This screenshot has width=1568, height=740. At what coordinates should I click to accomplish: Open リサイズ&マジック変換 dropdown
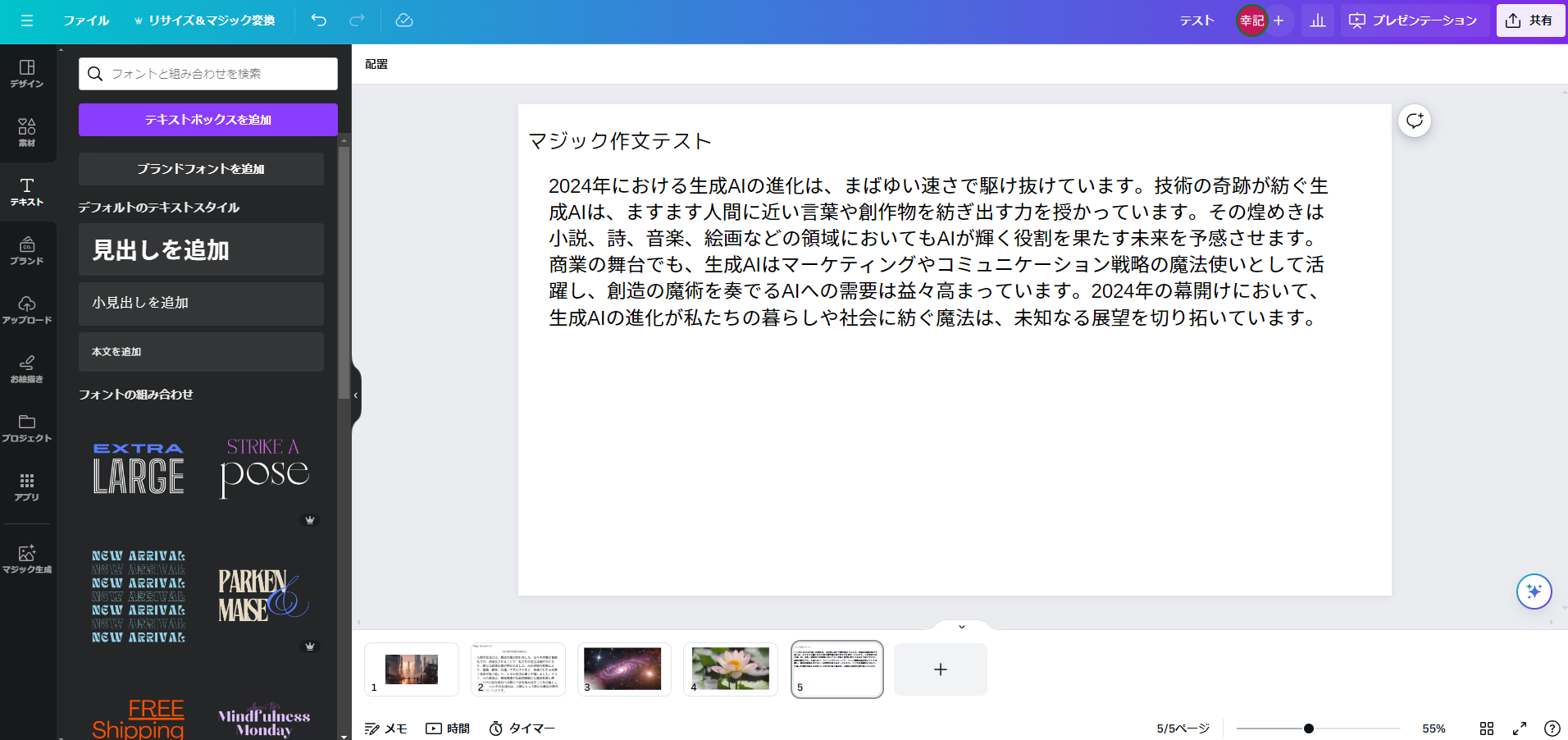(204, 21)
